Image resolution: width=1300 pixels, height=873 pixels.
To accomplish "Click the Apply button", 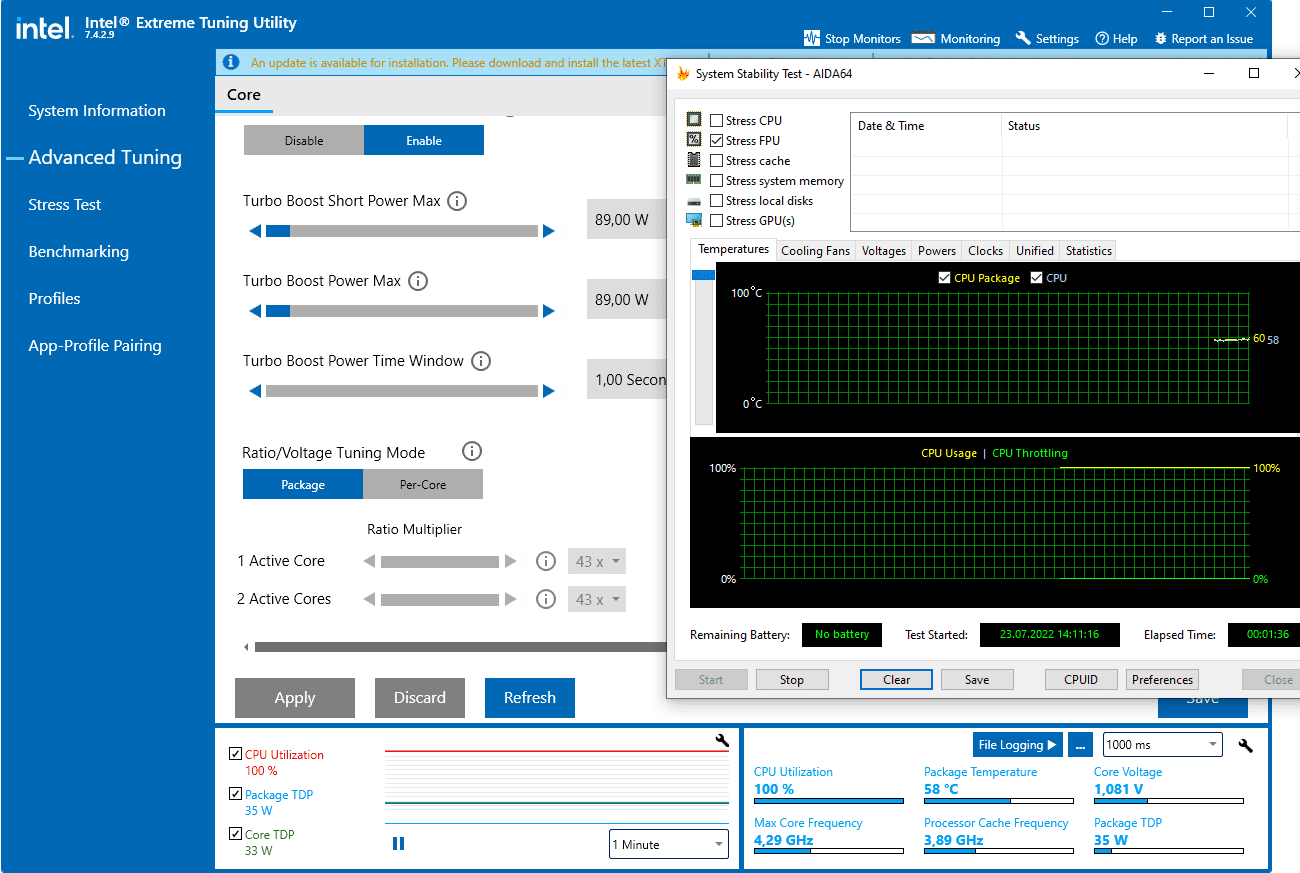I will point(295,698).
